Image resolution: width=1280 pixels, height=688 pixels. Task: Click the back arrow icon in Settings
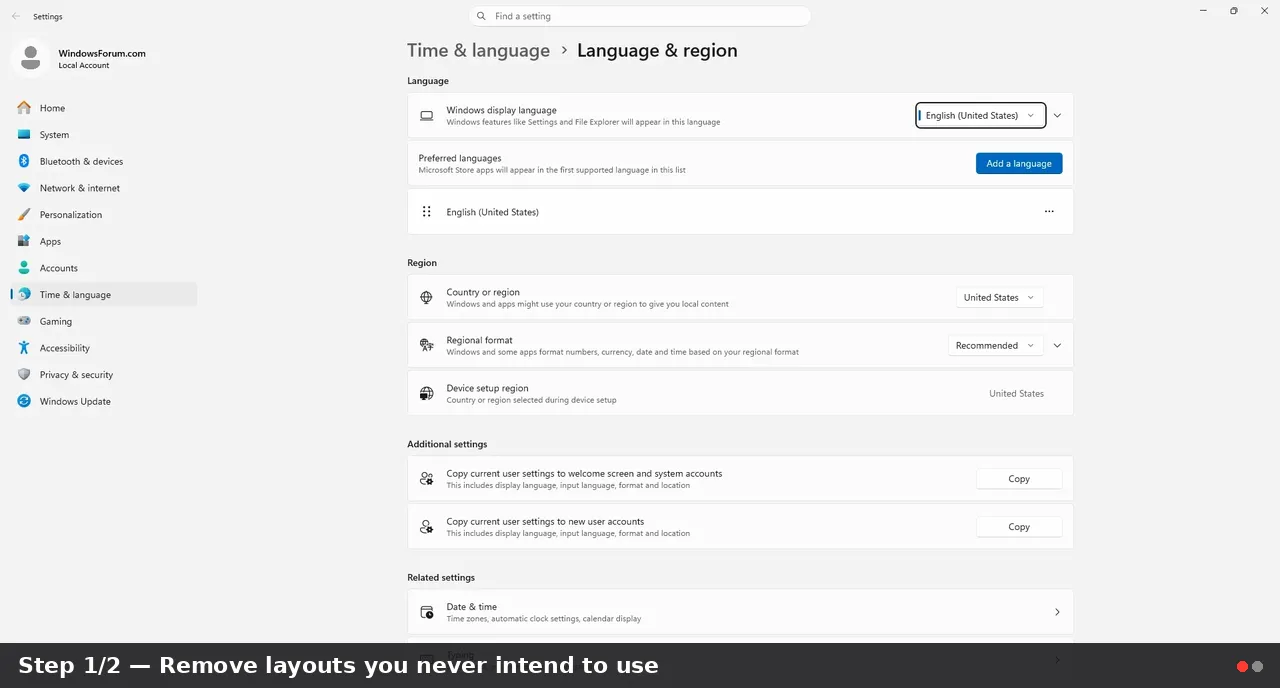click(16, 16)
